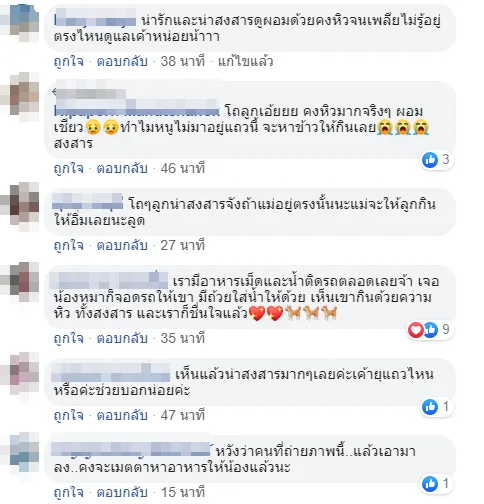484x504 pixels.
Task: Click ถูกใจ under the 35 นาที comment
Action: tap(69, 338)
